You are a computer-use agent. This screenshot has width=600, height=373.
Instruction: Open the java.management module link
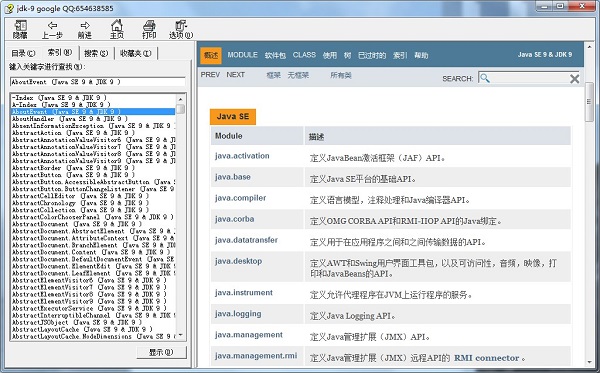(249, 335)
